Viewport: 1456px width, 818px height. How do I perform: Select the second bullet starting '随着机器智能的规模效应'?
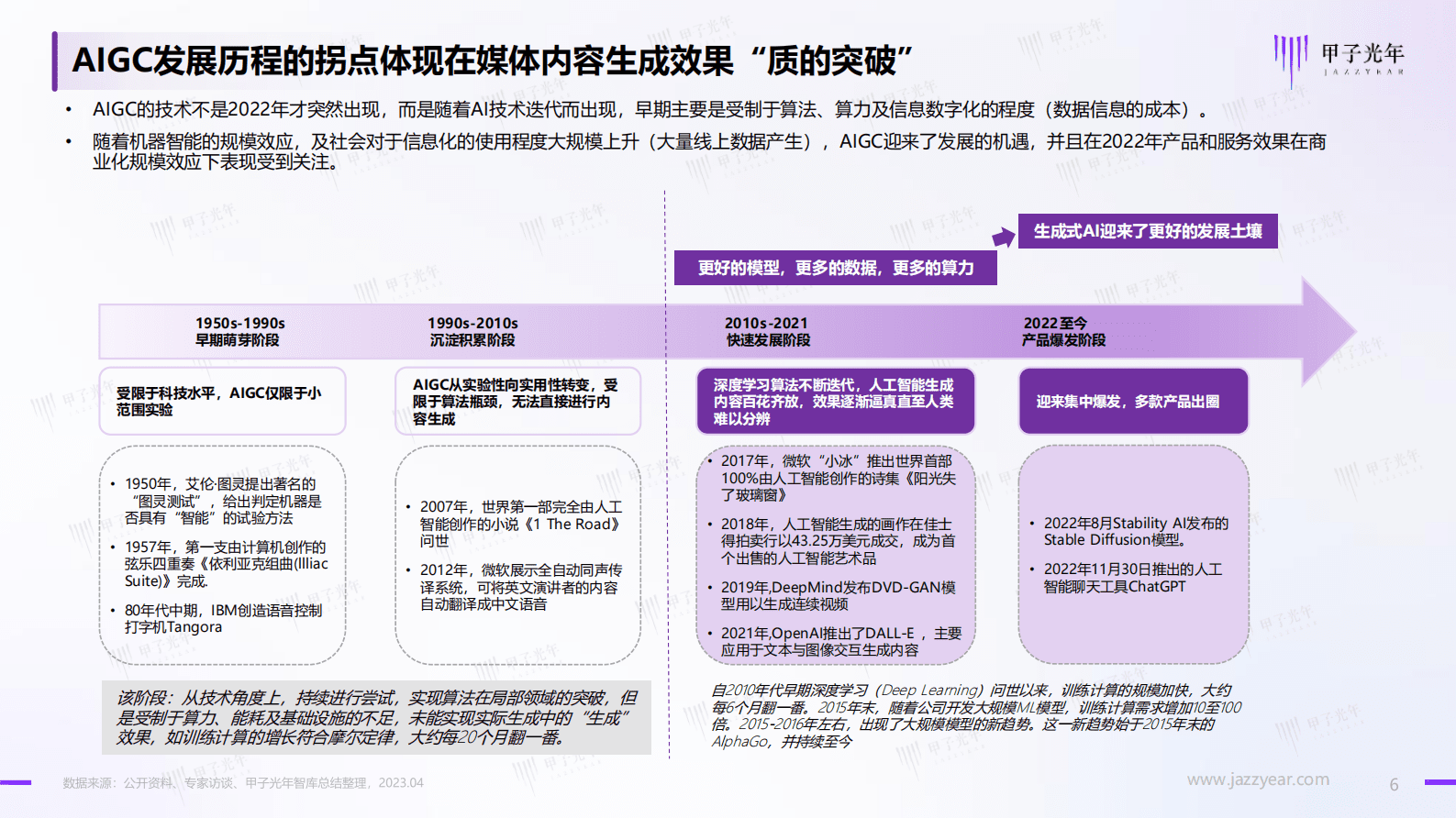[x=709, y=151]
